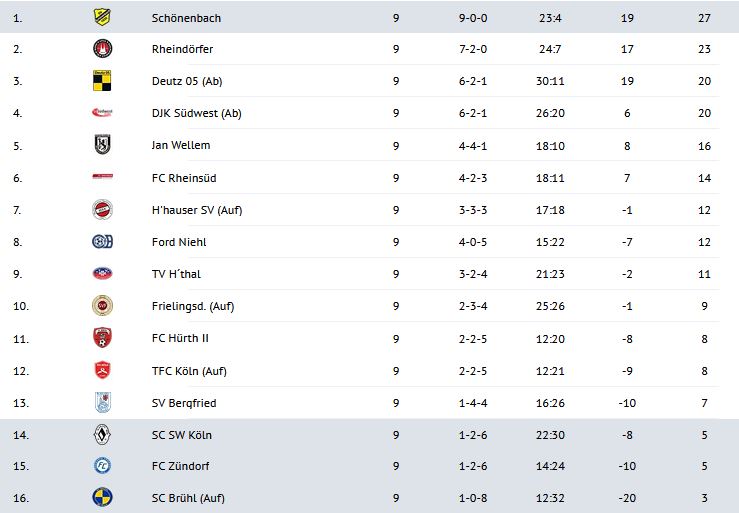Screen dimensions: 739x513
Task: Open the FC Zündorf club badge
Action: point(102,466)
